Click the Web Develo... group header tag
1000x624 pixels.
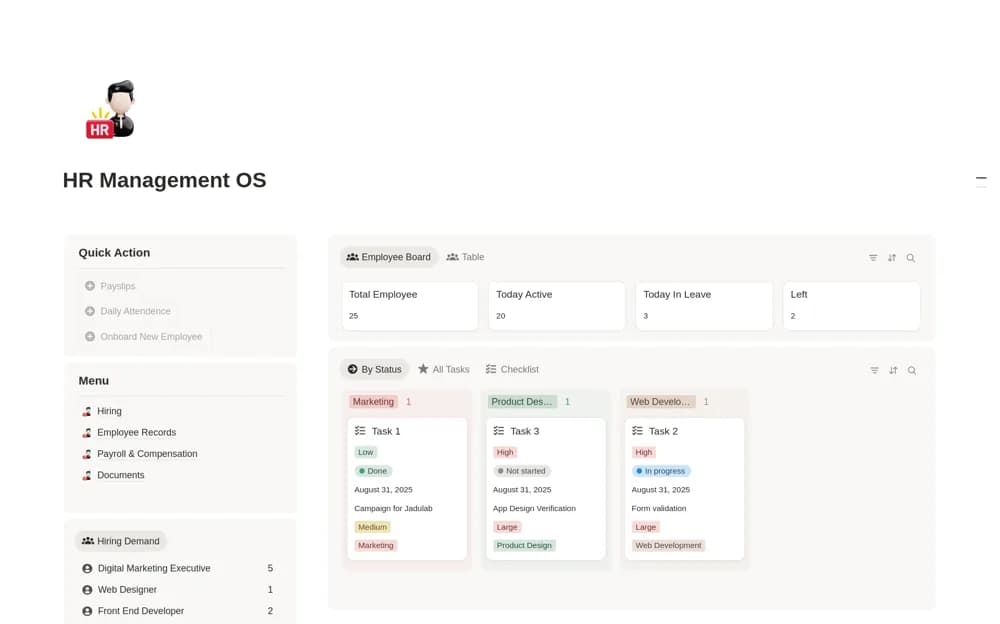[x=660, y=402]
